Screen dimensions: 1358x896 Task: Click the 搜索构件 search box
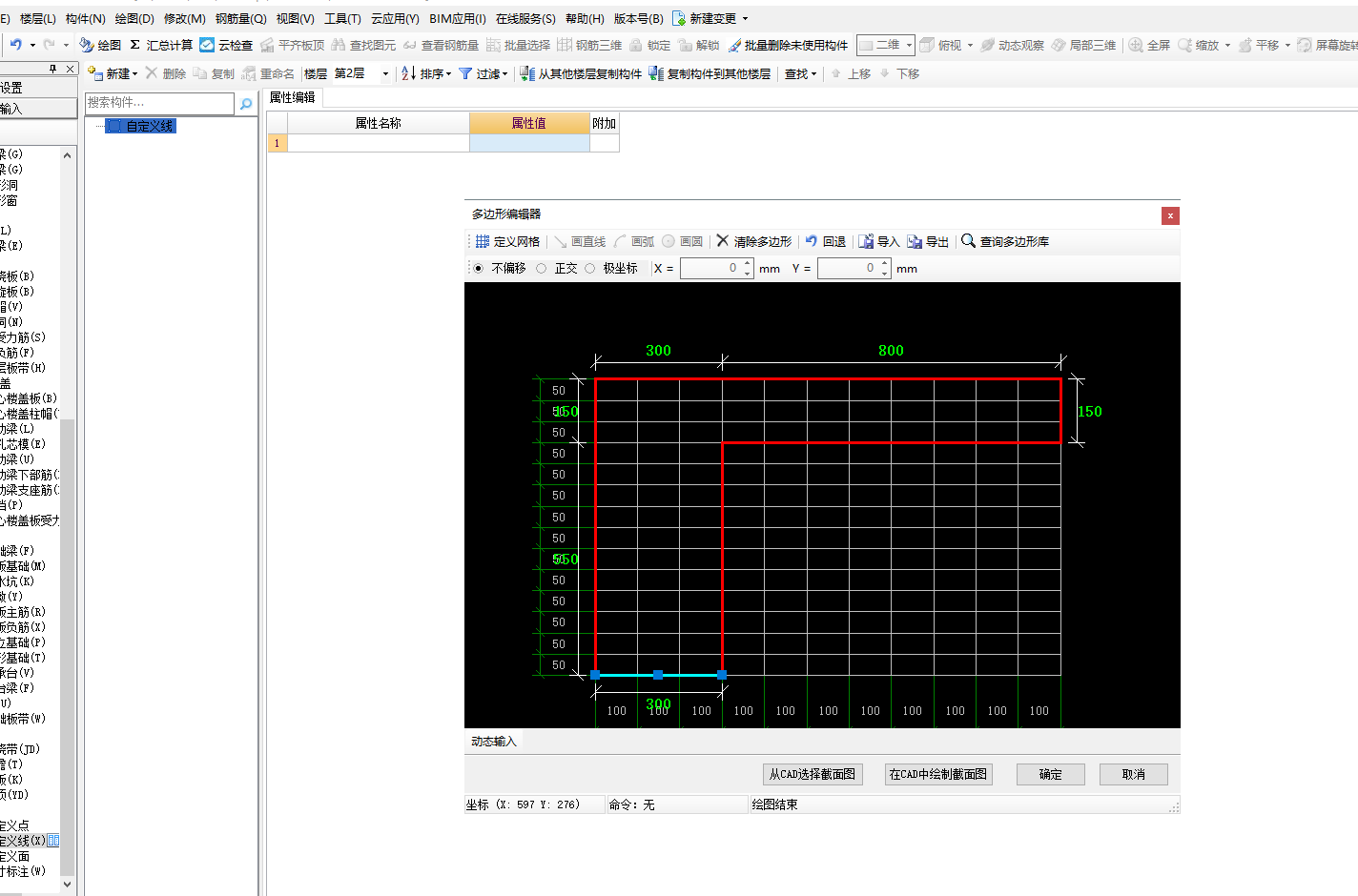click(x=159, y=103)
